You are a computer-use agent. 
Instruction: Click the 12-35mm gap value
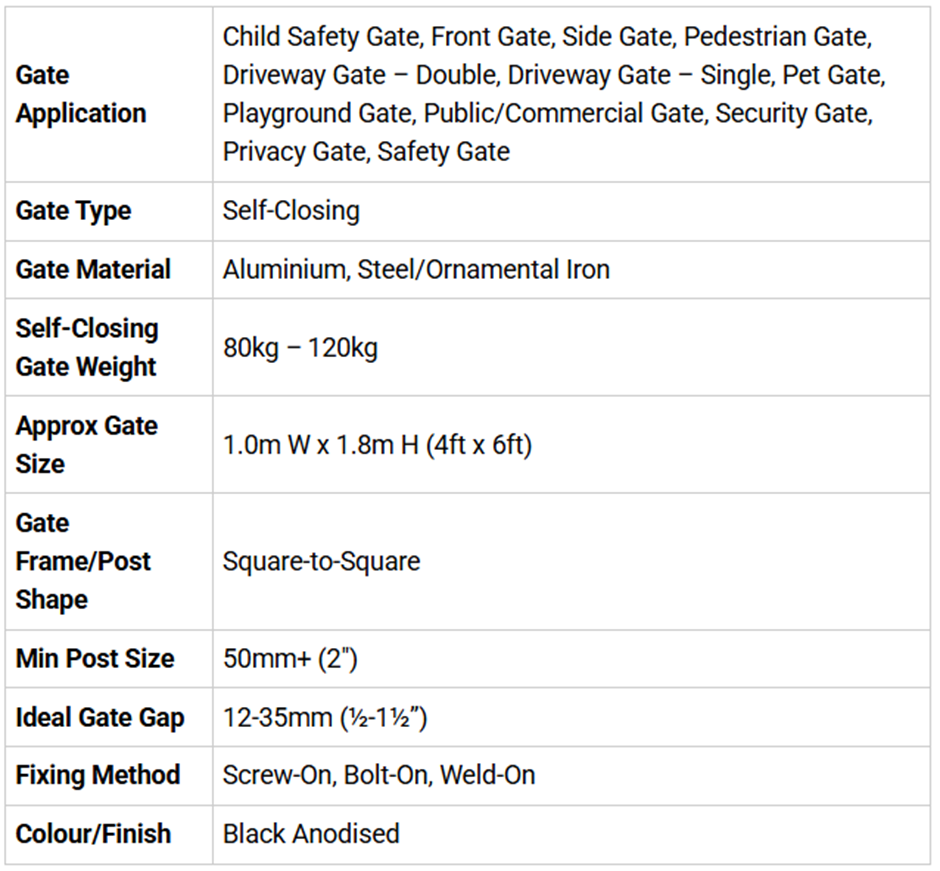tap(325, 717)
